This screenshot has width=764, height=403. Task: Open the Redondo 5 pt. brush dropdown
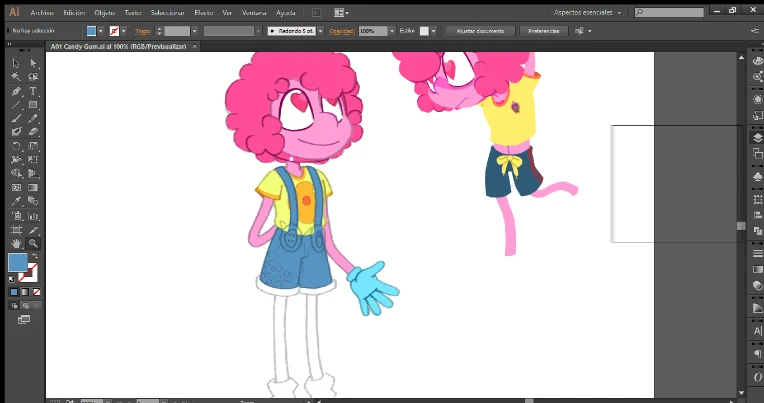pyautogui.click(x=320, y=31)
